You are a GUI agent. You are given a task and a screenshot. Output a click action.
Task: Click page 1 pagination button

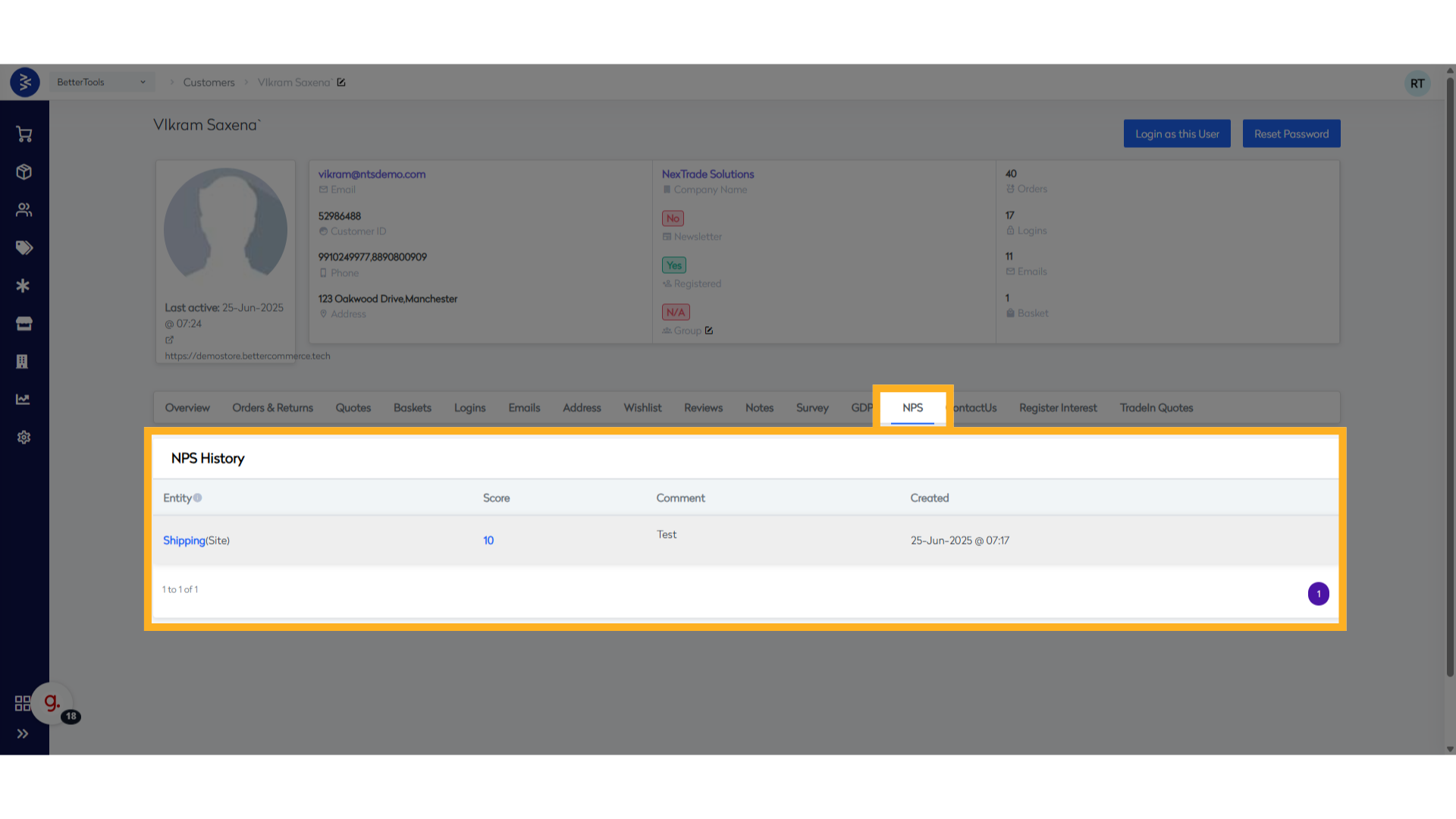1318,594
